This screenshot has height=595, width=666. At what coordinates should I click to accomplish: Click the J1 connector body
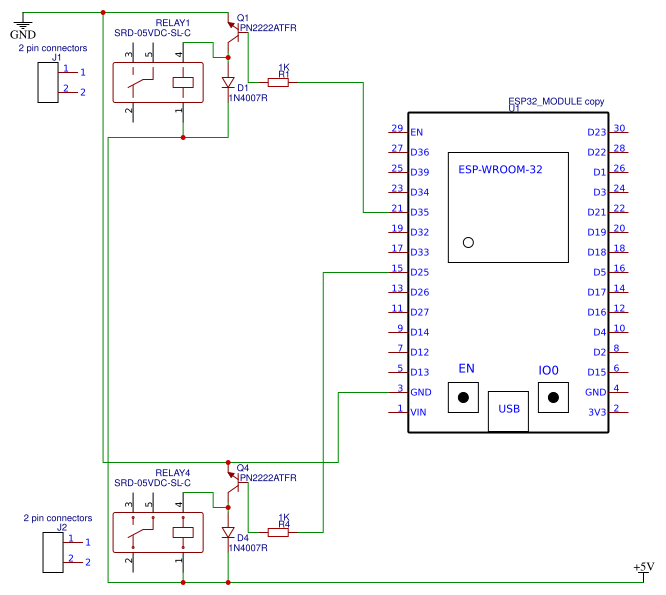tap(48, 82)
